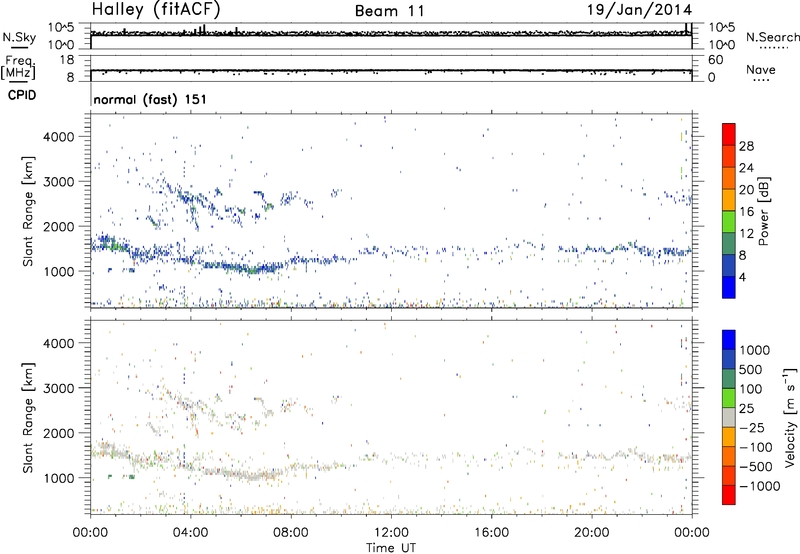Click Slant Range label of velocity panel
Image resolution: width=800 pixels, height=554 pixels.
pos(28,418)
